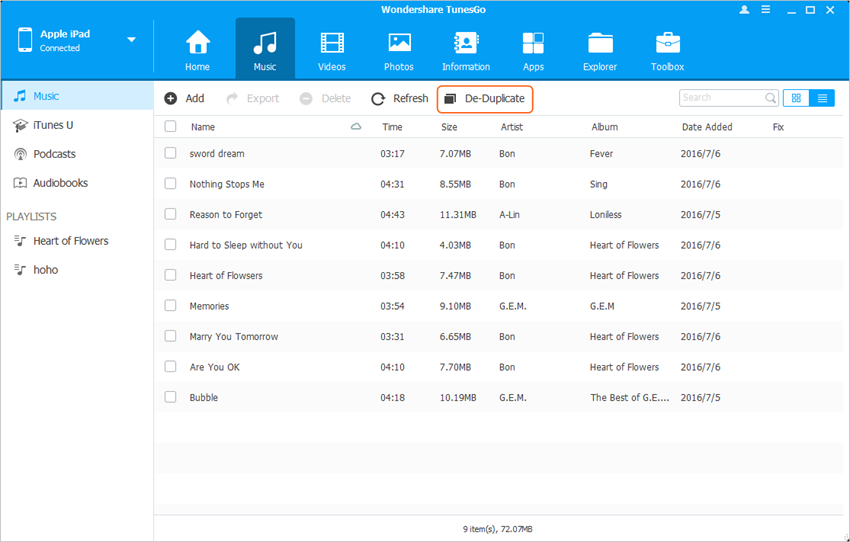
Task: Click inside the Search field
Action: (x=720, y=98)
